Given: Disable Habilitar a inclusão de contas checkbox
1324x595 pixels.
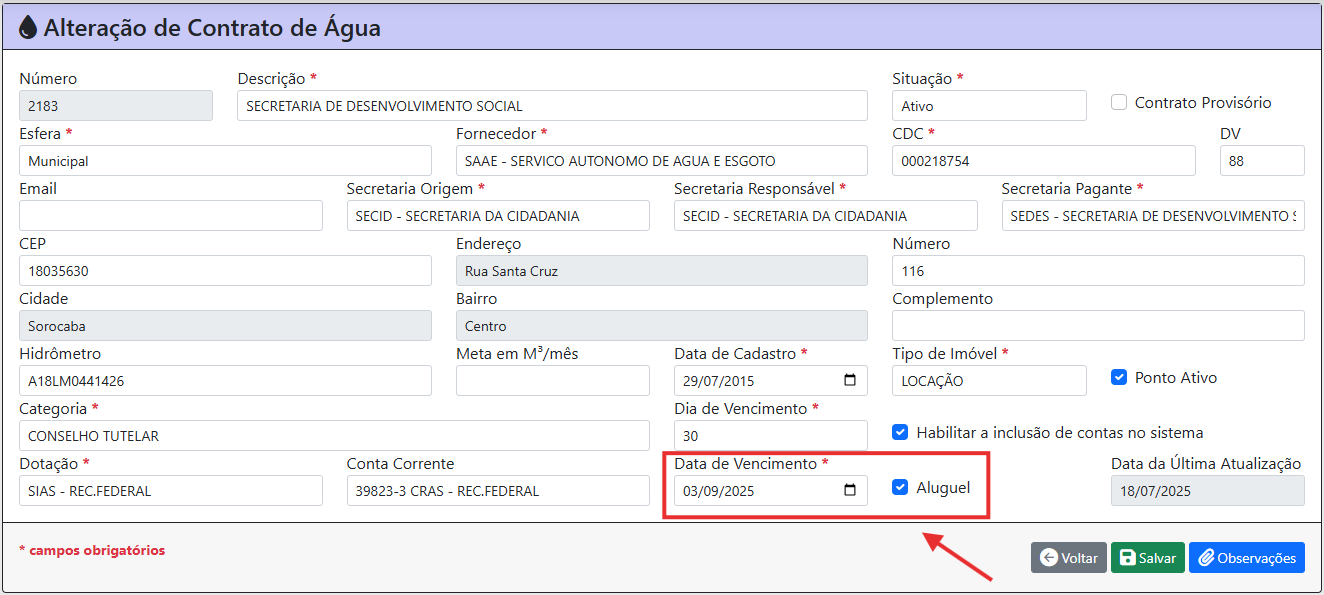Looking at the screenshot, I should pyautogui.click(x=900, y=432).
